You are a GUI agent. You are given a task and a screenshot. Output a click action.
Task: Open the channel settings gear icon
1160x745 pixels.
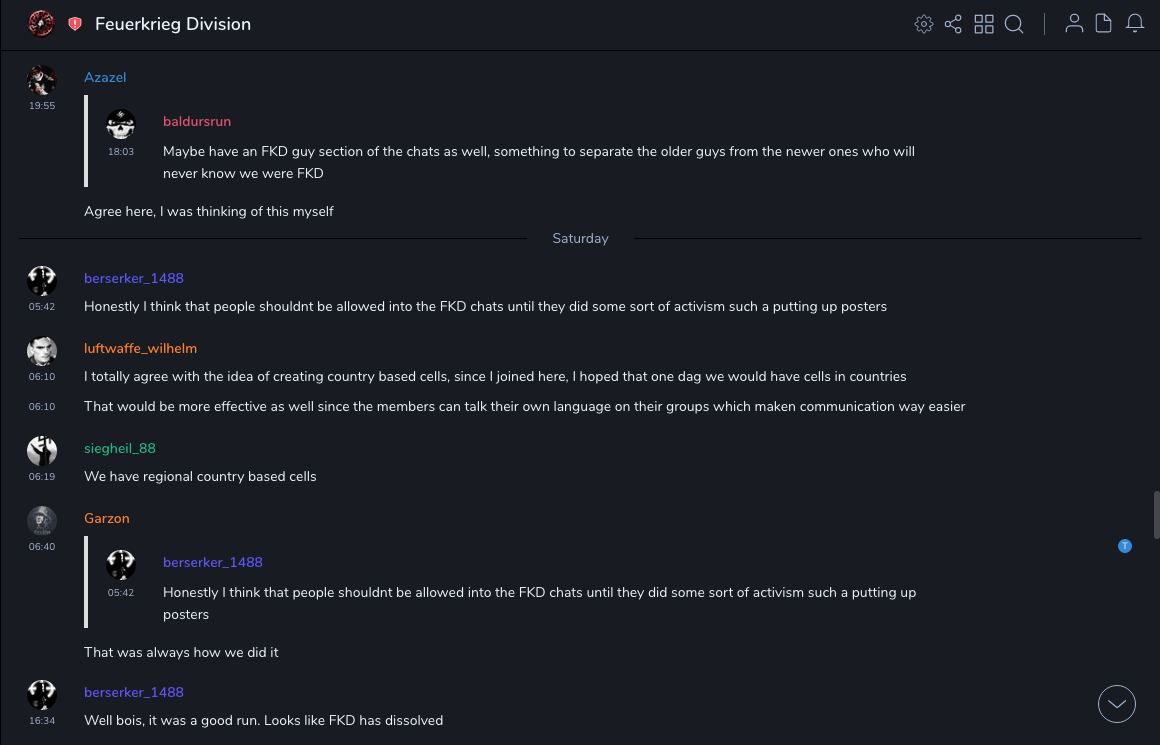pyautogui.click(x=923, y=24)
